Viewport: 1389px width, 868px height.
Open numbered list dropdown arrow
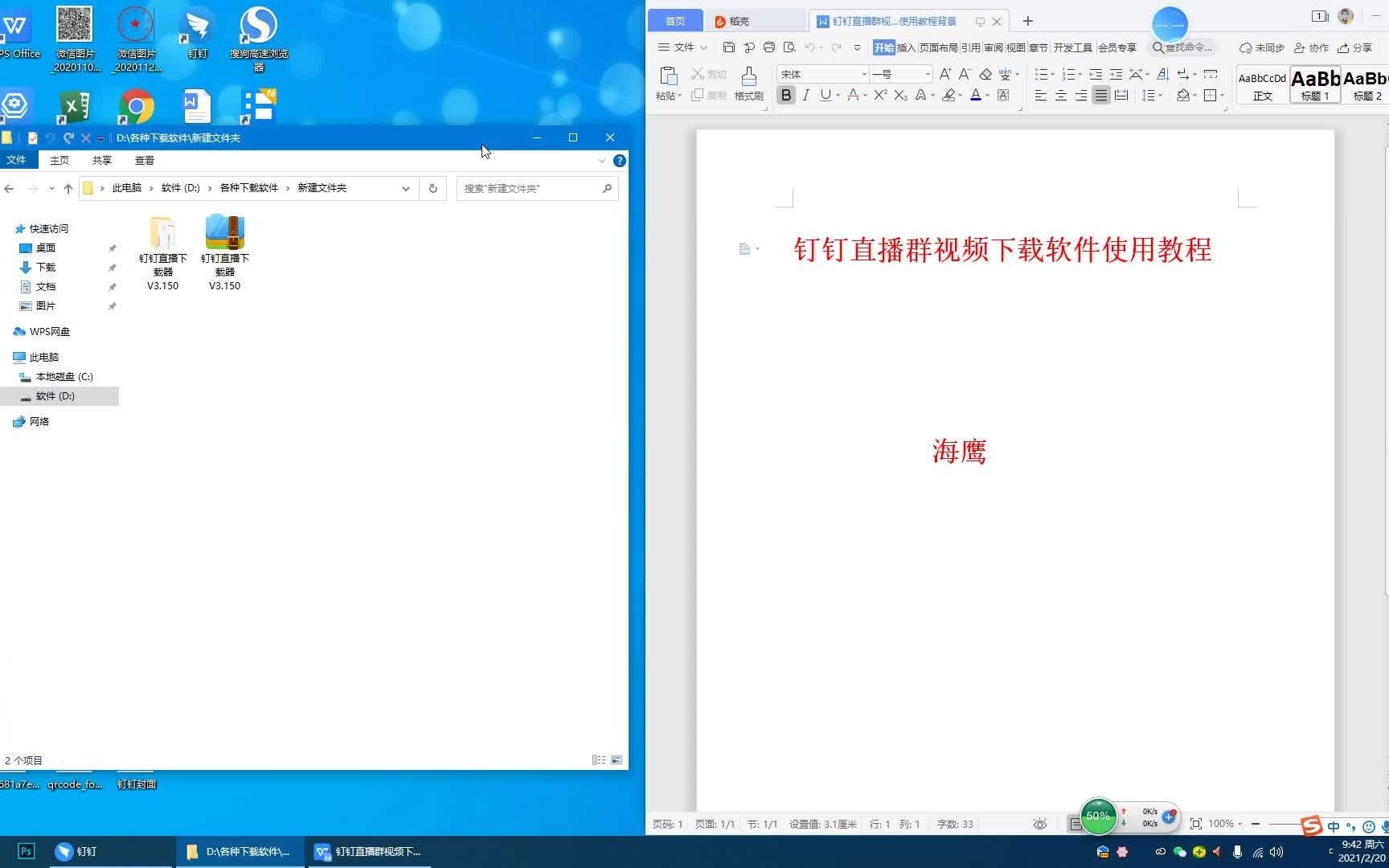[1080, 74]
